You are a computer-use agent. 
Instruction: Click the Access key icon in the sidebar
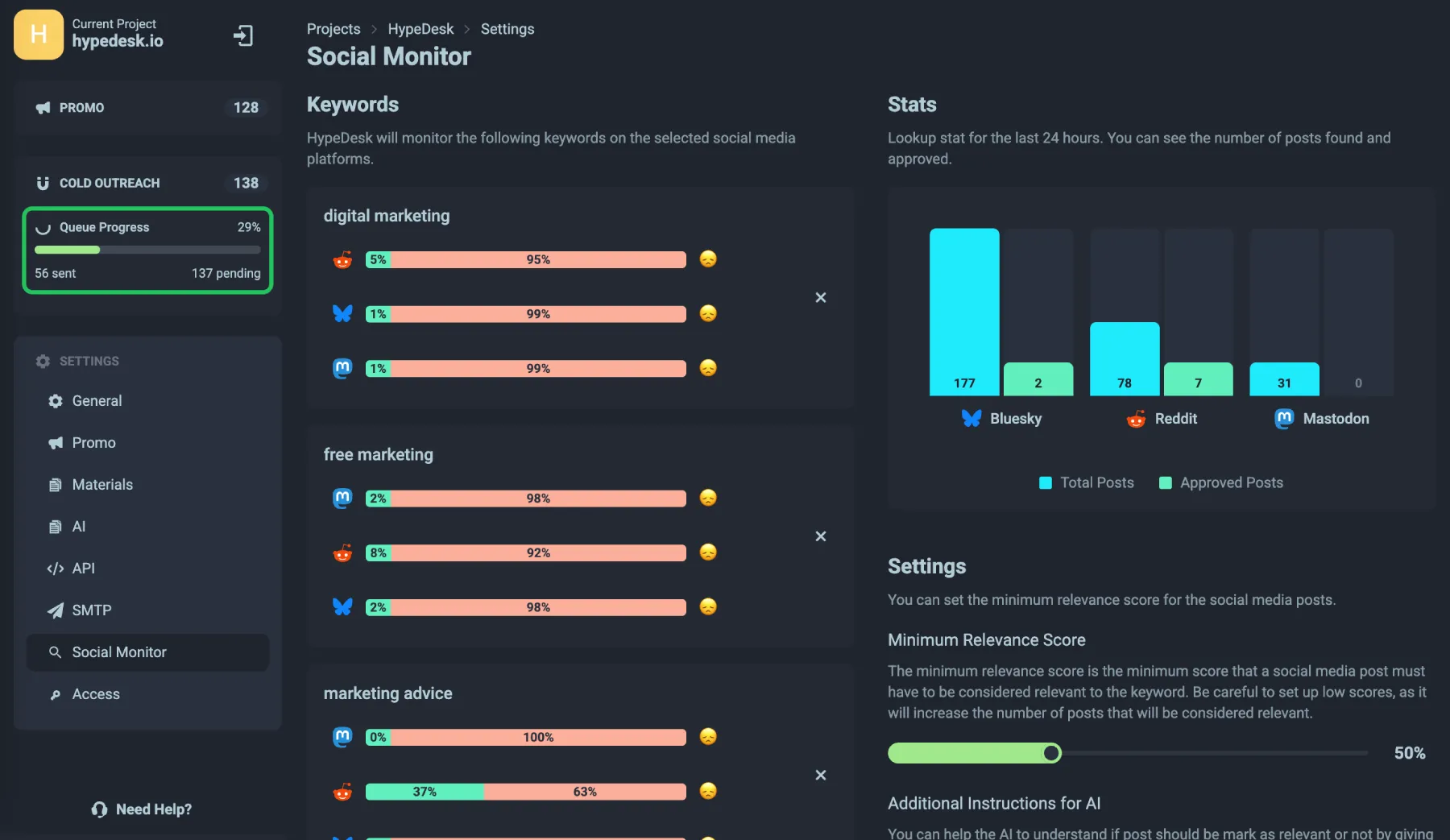pyautogui.click(x=54, y=693)
